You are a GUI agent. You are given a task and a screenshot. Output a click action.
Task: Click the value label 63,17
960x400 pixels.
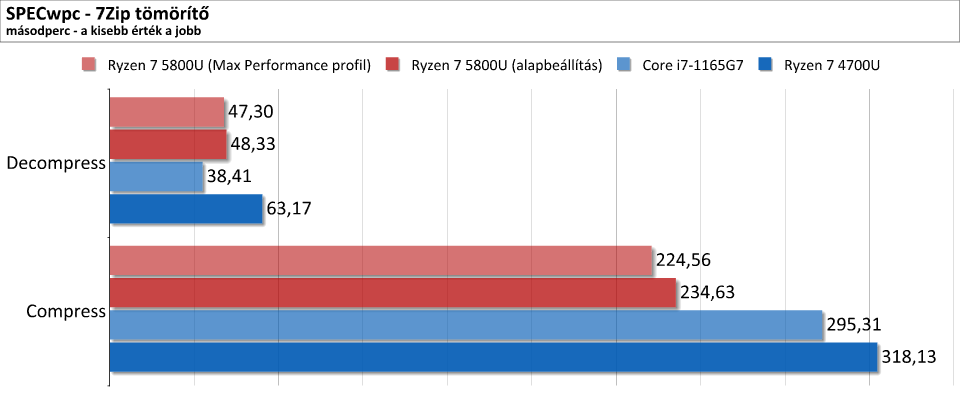tap(289, 209)
